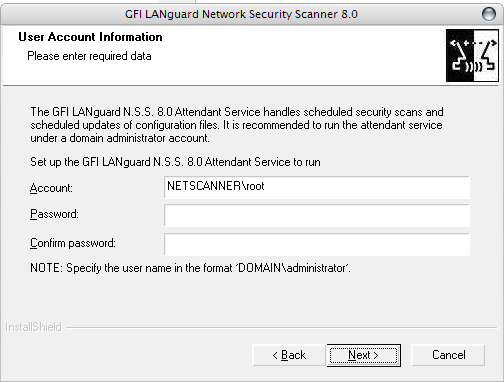
Task: Go back with the Back button
Action: [289, 355]
